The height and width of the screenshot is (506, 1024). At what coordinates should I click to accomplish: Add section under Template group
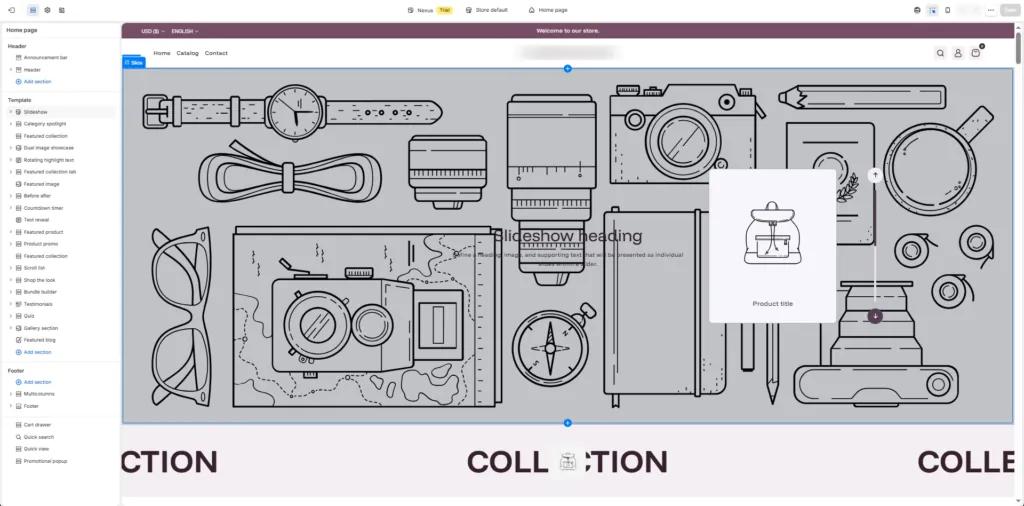(x=33, y=353)
